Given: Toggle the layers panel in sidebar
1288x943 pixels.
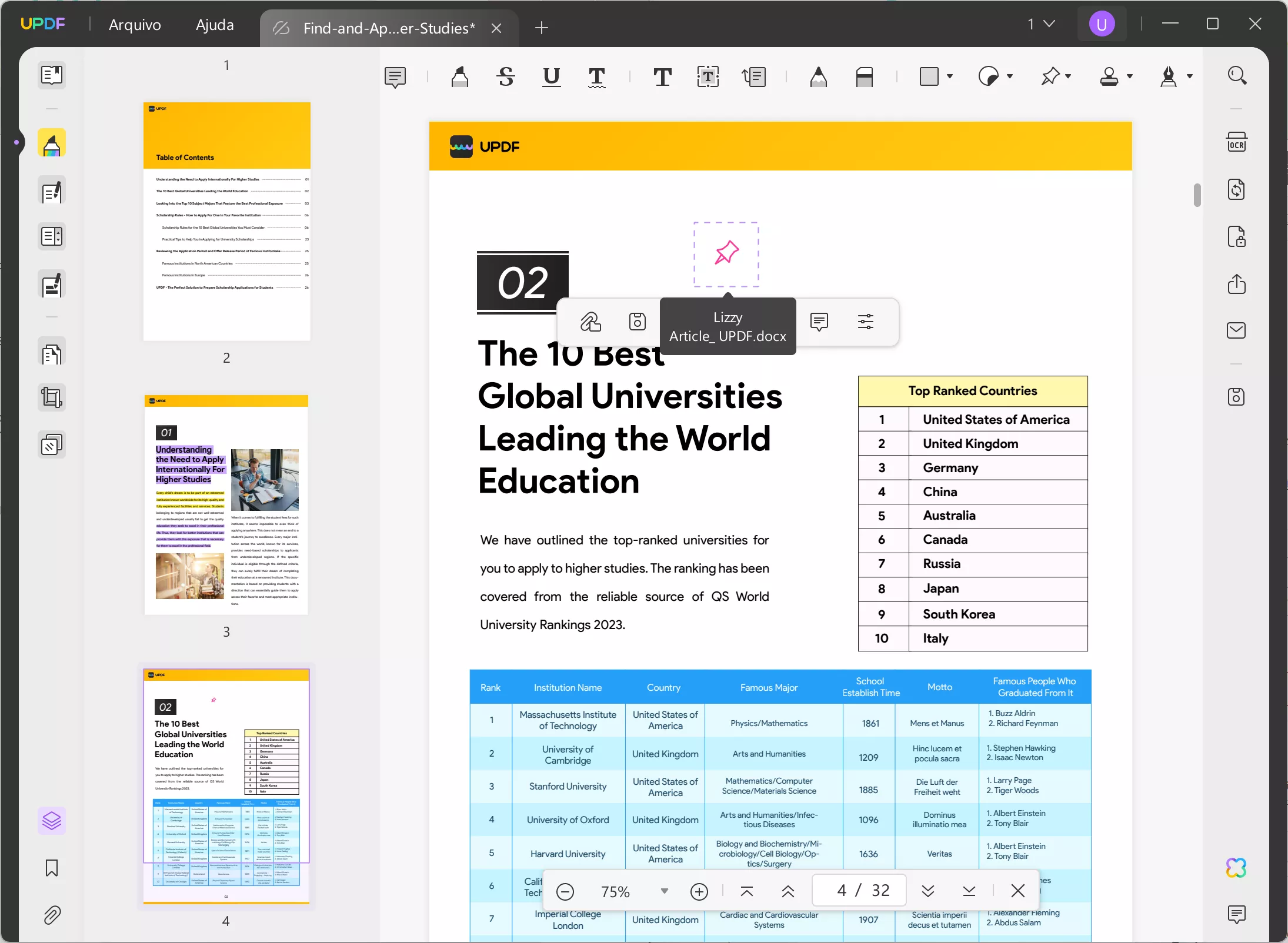Looking at the screenshot, I should click(52, 821).
